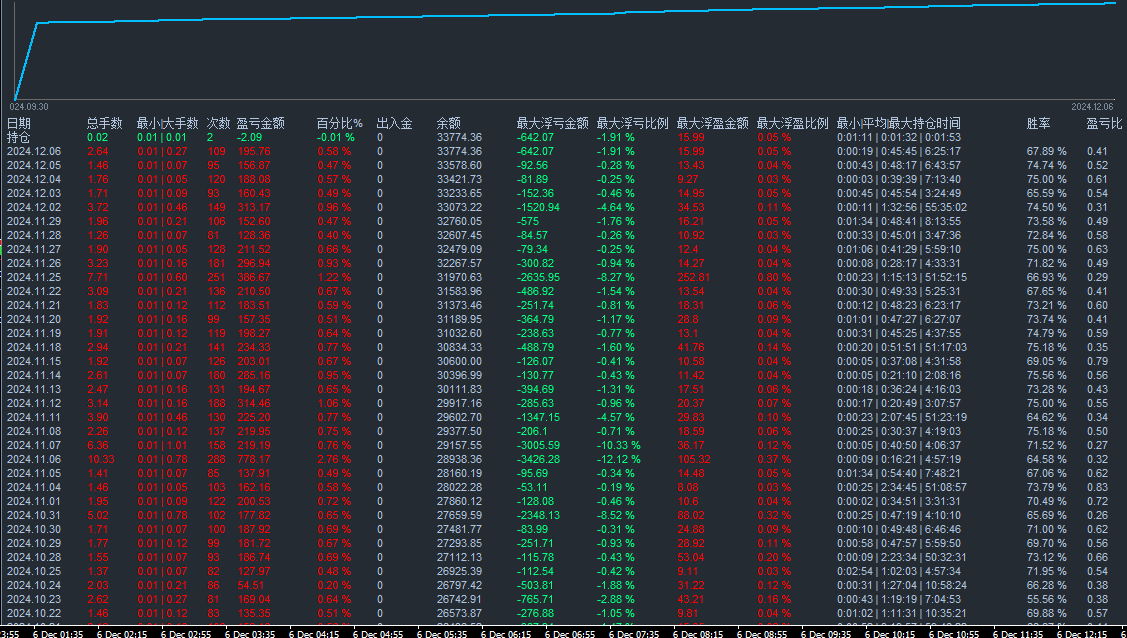Viewport: 1127px width, 638px height.
Task: Click the 出入金 column header
Action: click(x=395, y=124)
